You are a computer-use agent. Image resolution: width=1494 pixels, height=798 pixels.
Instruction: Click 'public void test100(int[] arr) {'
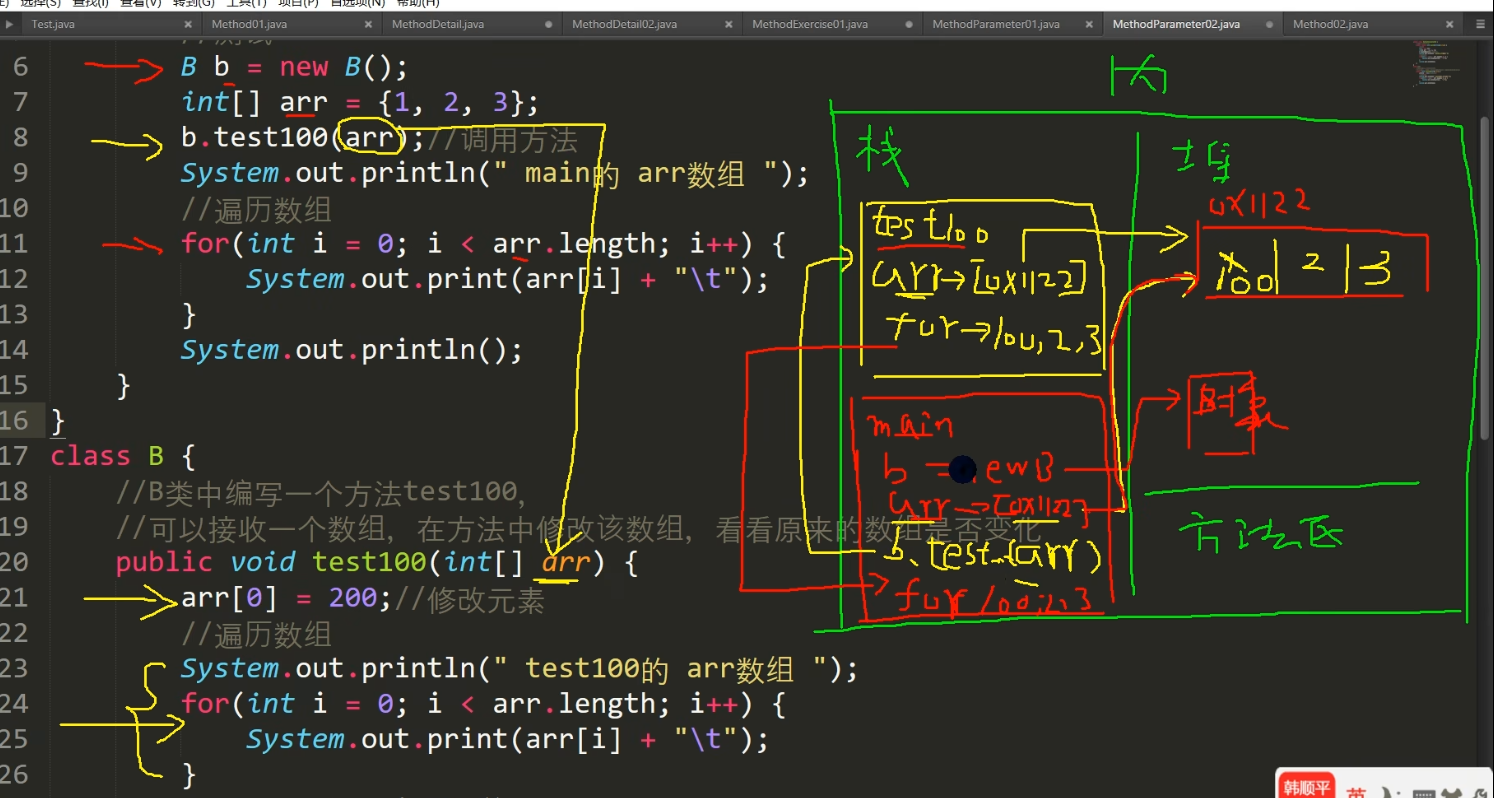(377, 562)
